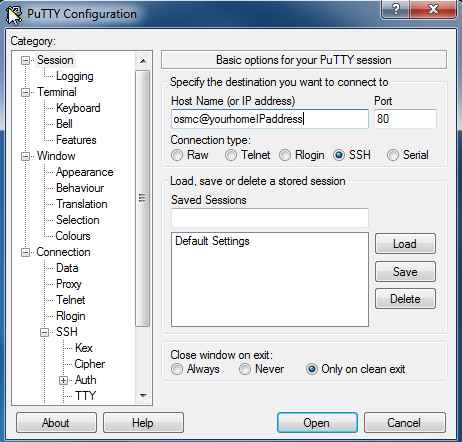Click the Host Name input field

pyautogui.click(x=270, y=119)
